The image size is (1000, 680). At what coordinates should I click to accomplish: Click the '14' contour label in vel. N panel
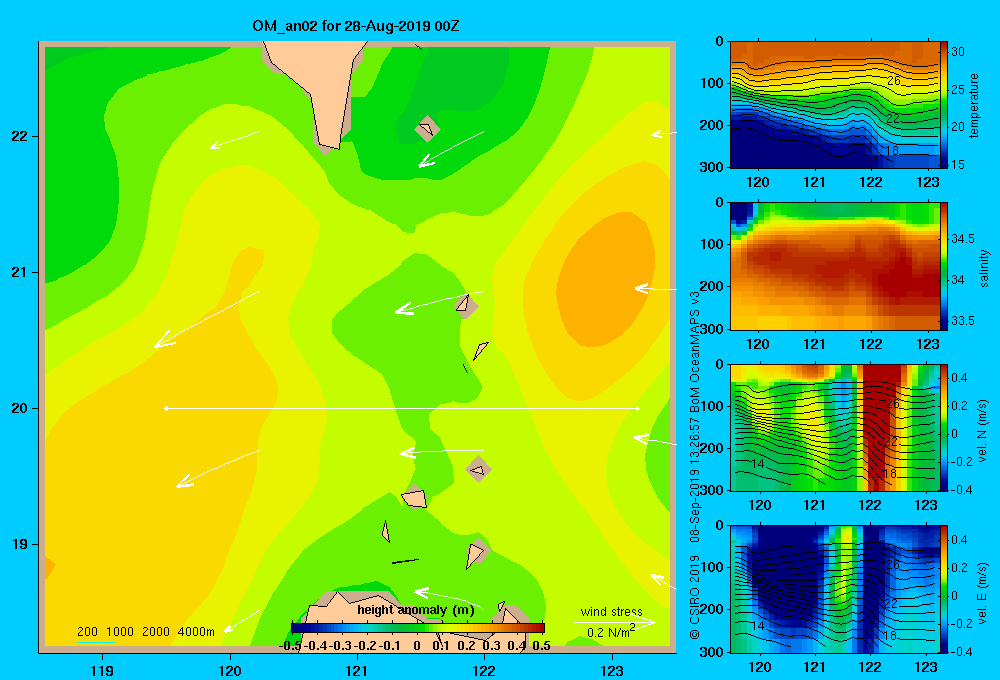tap(757, 464)
